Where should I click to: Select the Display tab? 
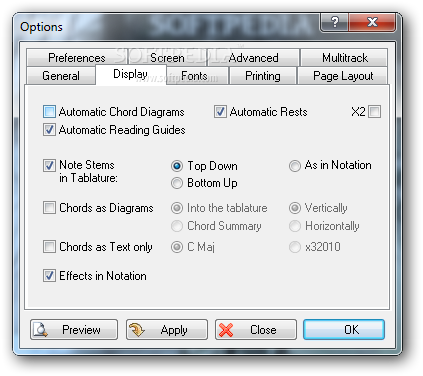point(130,74)
